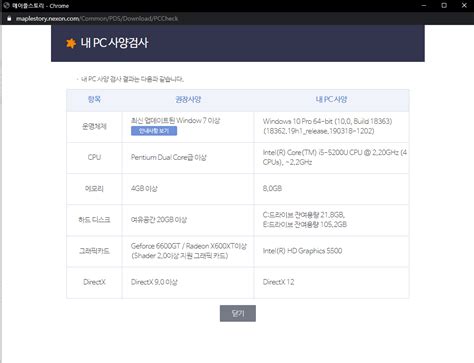Click the DirectX 9.0 이상 cell
Image resolution: width=474 pixels, height=363 pixels.
(154, 282)
